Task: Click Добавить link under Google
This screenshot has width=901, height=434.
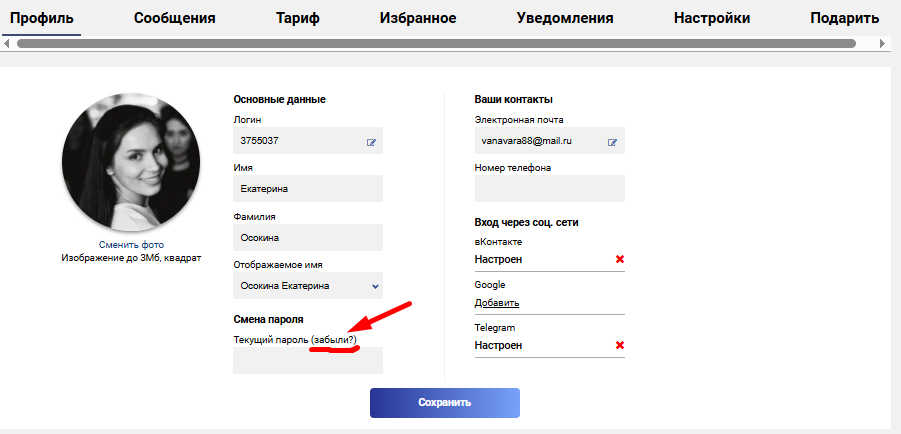Action: pos(497,302)
